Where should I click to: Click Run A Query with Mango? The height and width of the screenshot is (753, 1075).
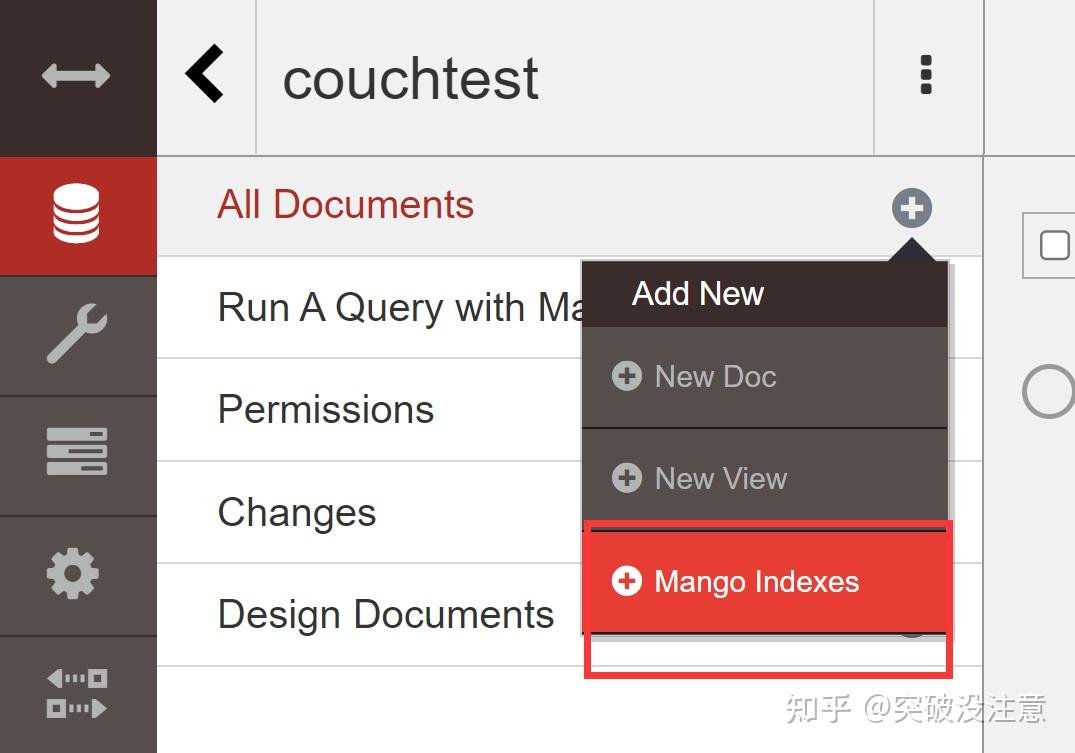point(400,307)
